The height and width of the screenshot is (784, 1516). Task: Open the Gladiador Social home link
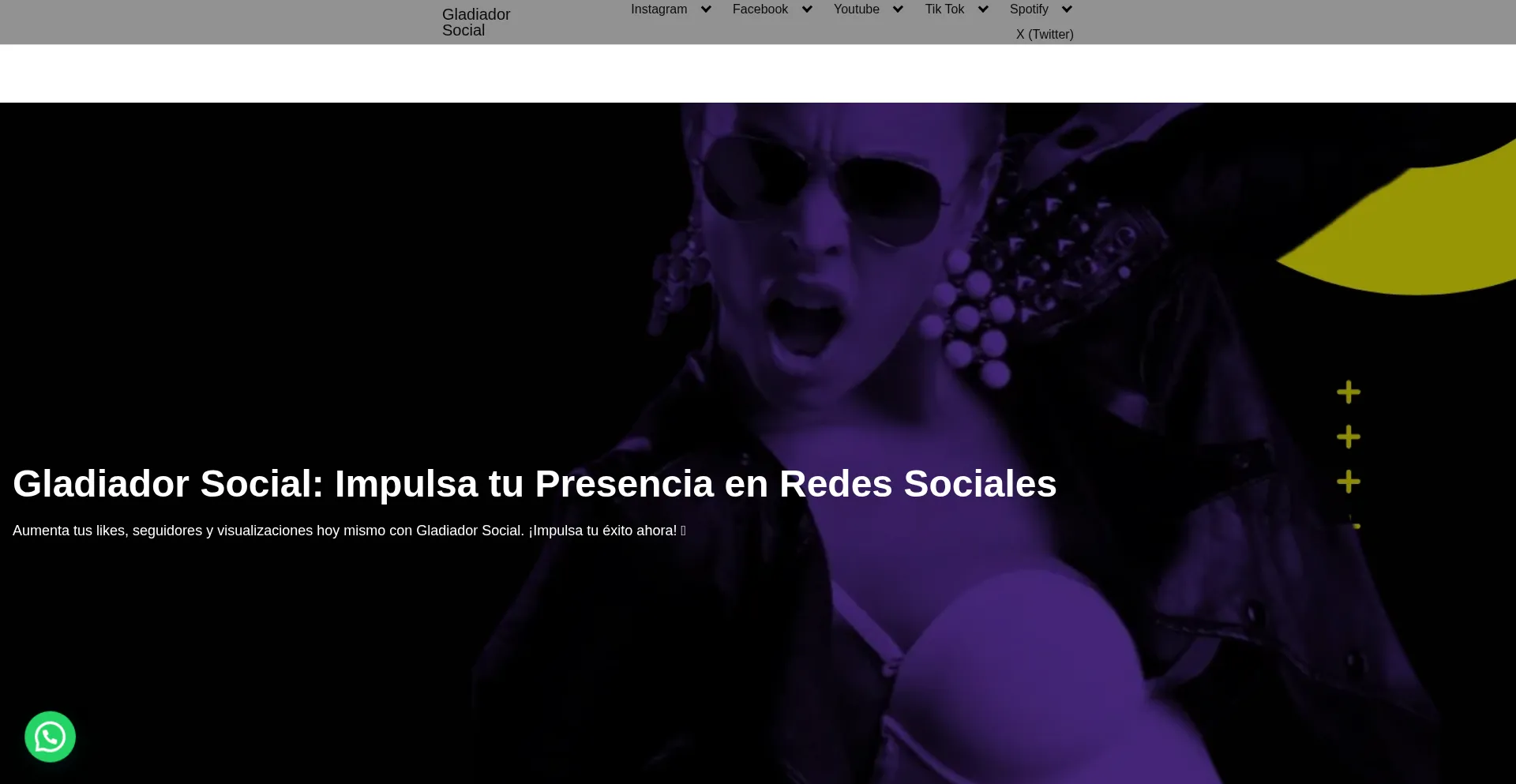click(476, 22)
